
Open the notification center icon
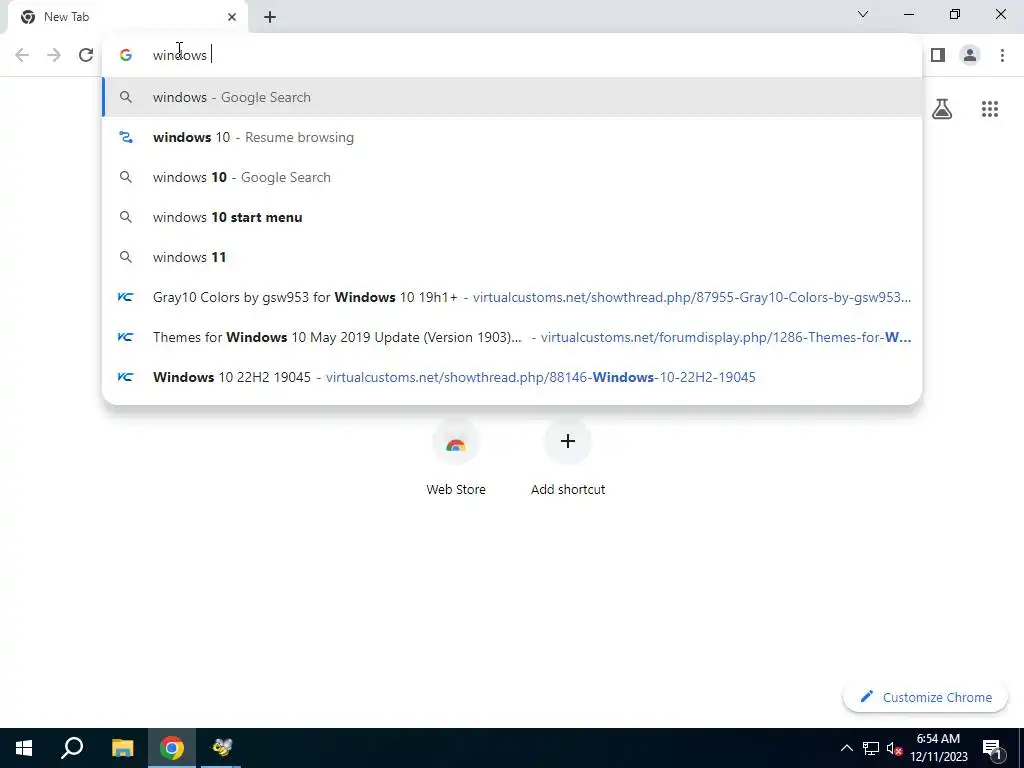[992, 748]
